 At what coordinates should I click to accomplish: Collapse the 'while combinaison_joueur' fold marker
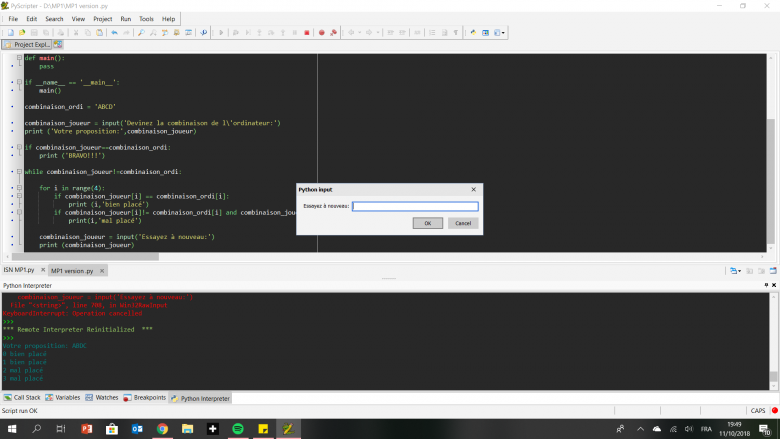pyautogui.click(x=18, y=171)
